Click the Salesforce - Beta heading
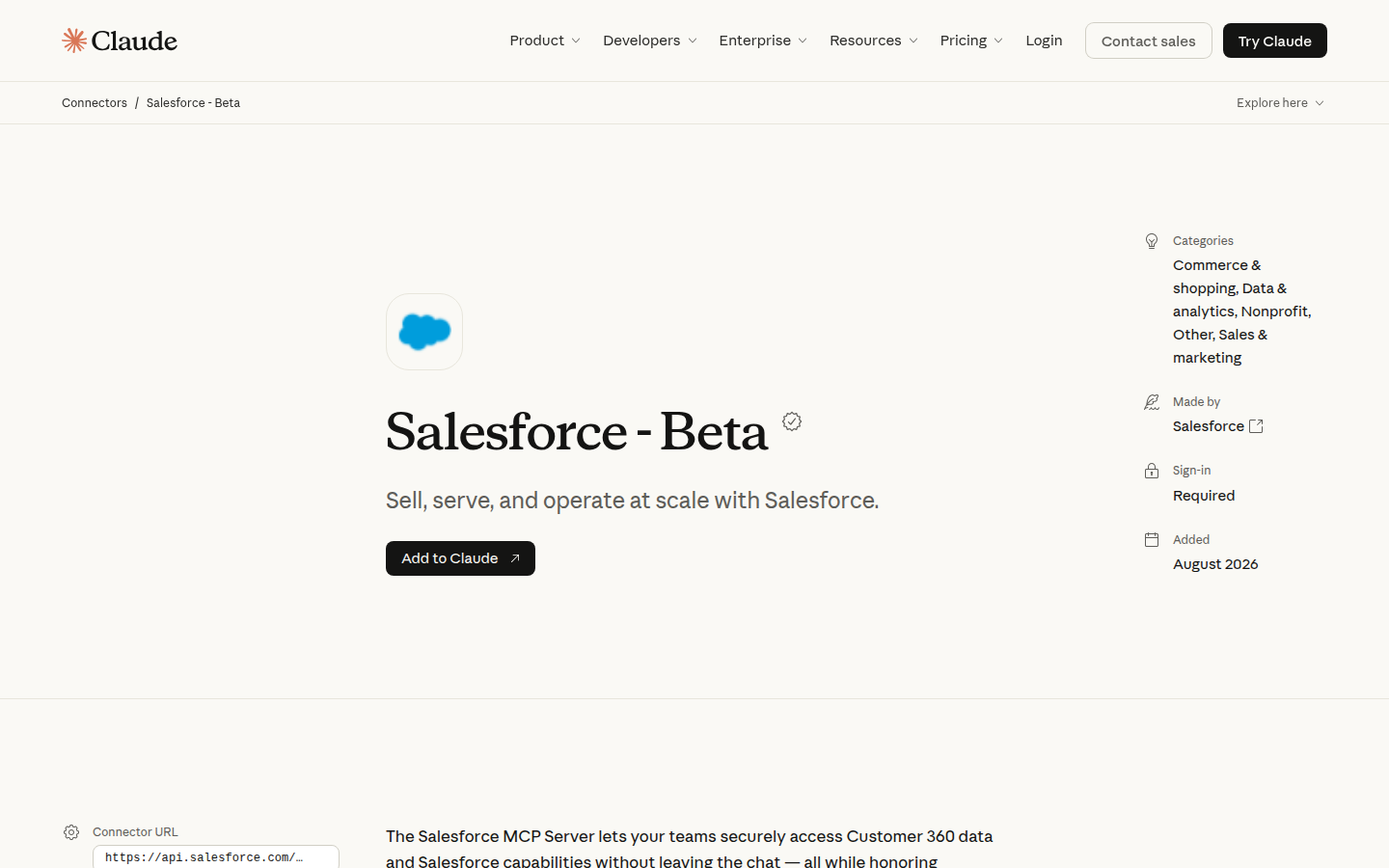Screen dimensions: 1389x868 [577, 431]
